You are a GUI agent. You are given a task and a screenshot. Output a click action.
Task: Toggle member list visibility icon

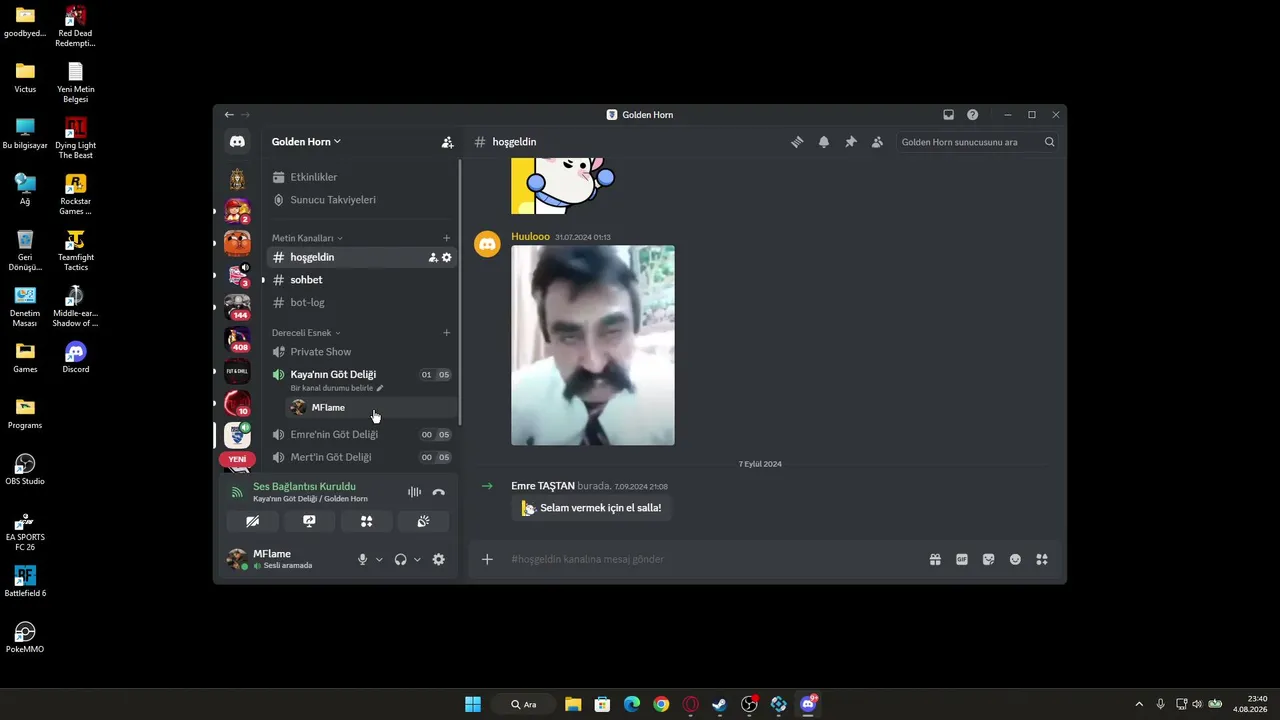coord(877,142)
